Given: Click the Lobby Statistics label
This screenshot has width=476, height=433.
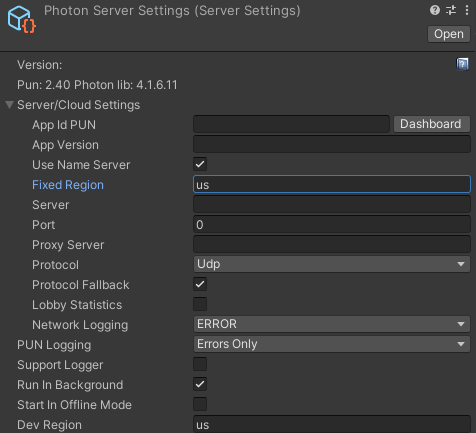Looking at the screenshot, I should [x=77, y=305].
